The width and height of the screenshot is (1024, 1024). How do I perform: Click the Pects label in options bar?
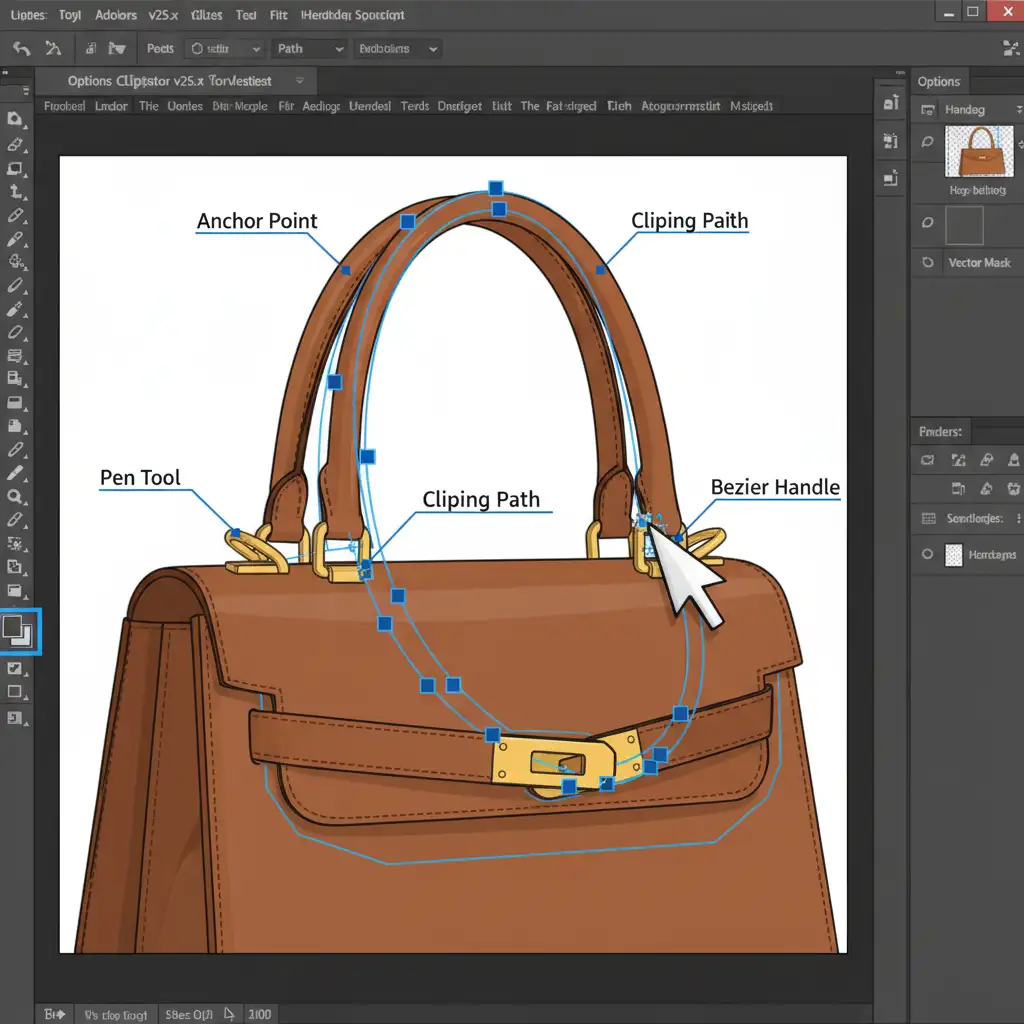[160, 48]
